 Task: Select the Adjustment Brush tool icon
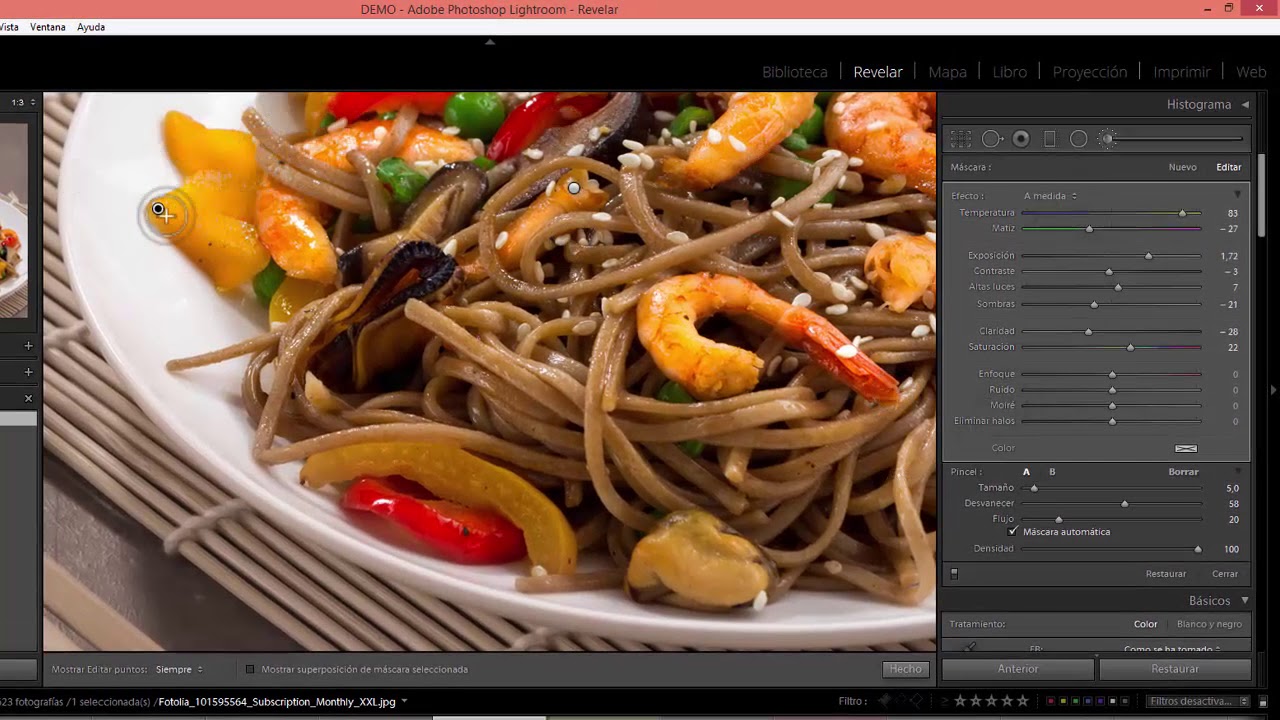point(1107,139)
